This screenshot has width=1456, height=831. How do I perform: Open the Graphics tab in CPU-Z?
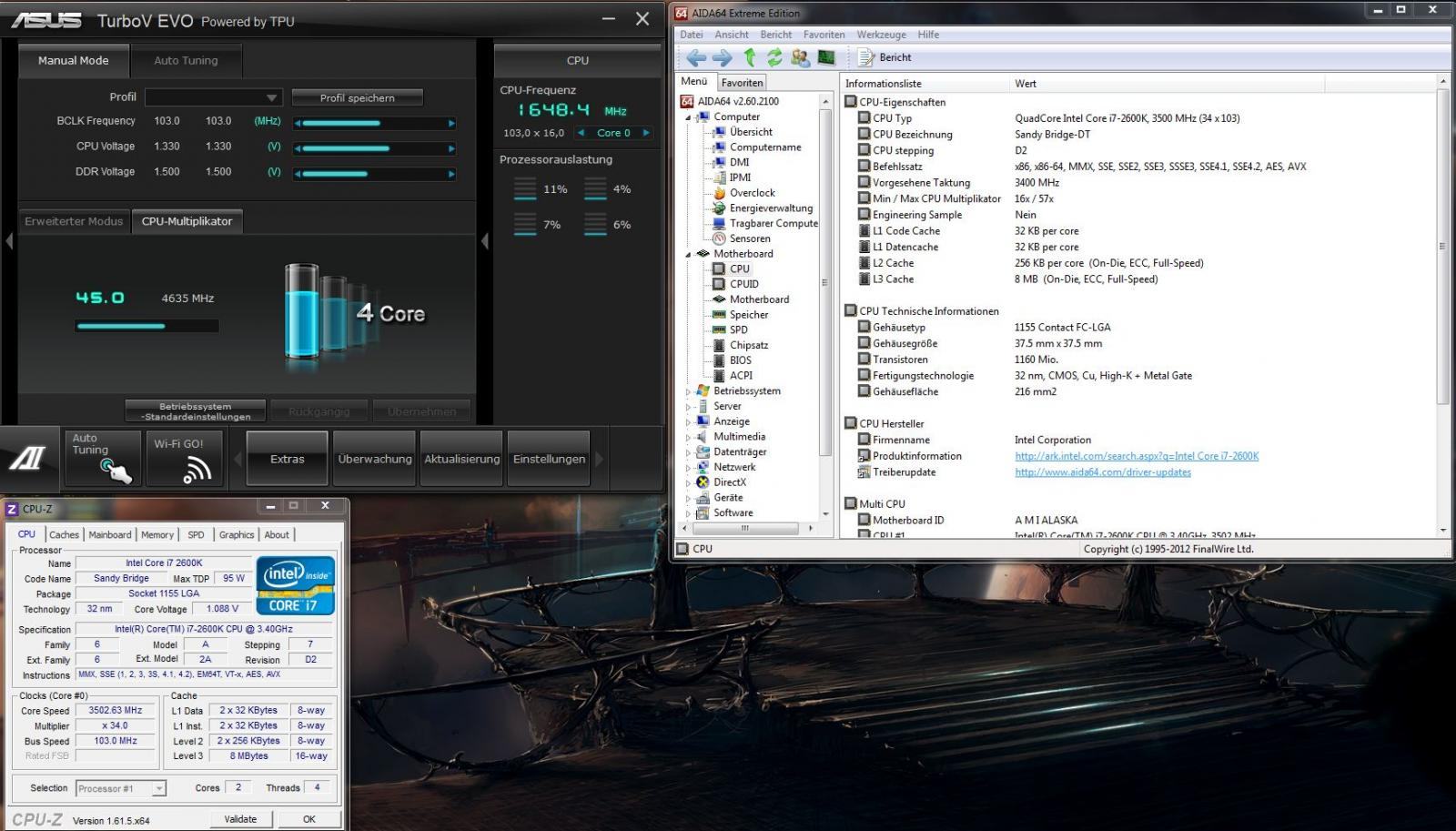pos(237,535)
